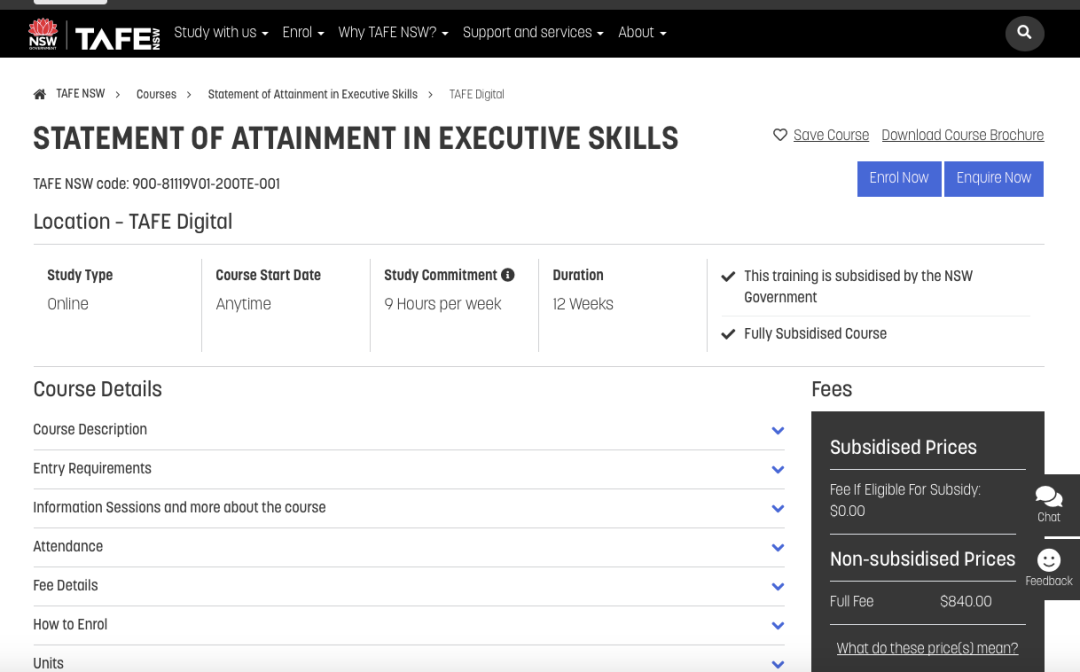The image size is (1080, 672).
Task: Click the Fees heading
Action: coord(831,389)
